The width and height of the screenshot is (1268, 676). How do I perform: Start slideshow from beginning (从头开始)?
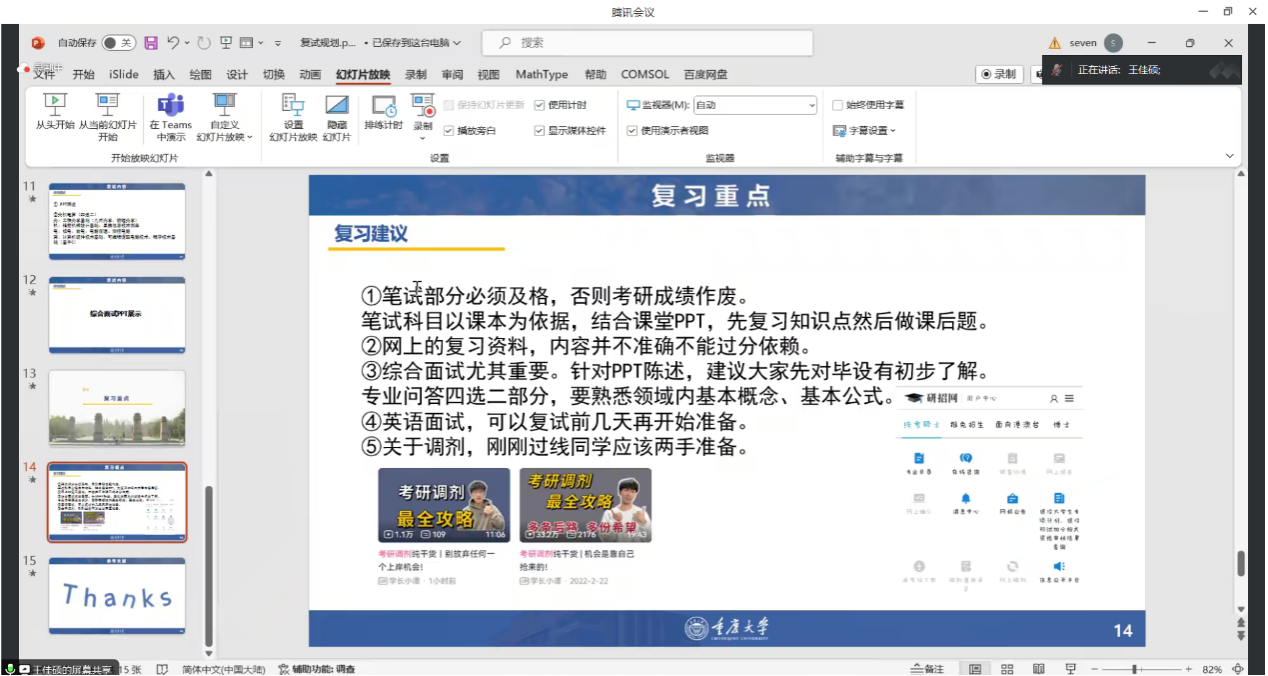point(55,110)
